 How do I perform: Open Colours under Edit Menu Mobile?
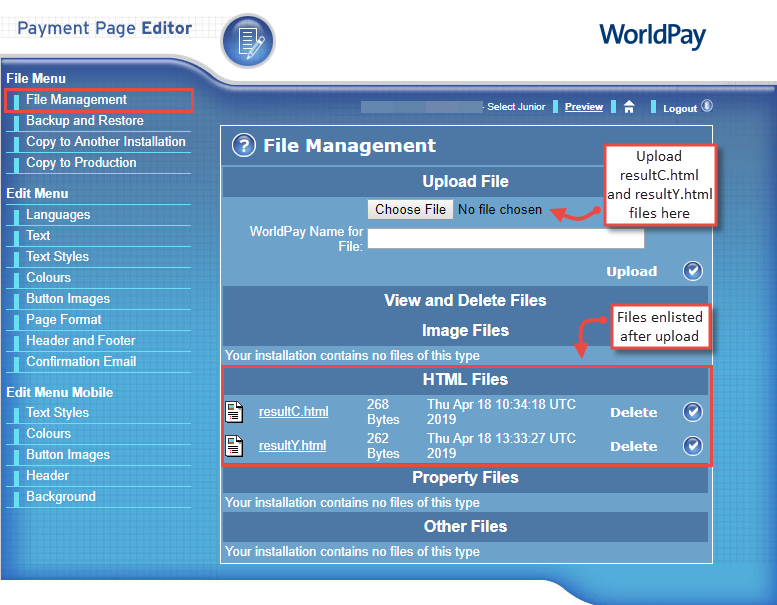pos(49,434)
